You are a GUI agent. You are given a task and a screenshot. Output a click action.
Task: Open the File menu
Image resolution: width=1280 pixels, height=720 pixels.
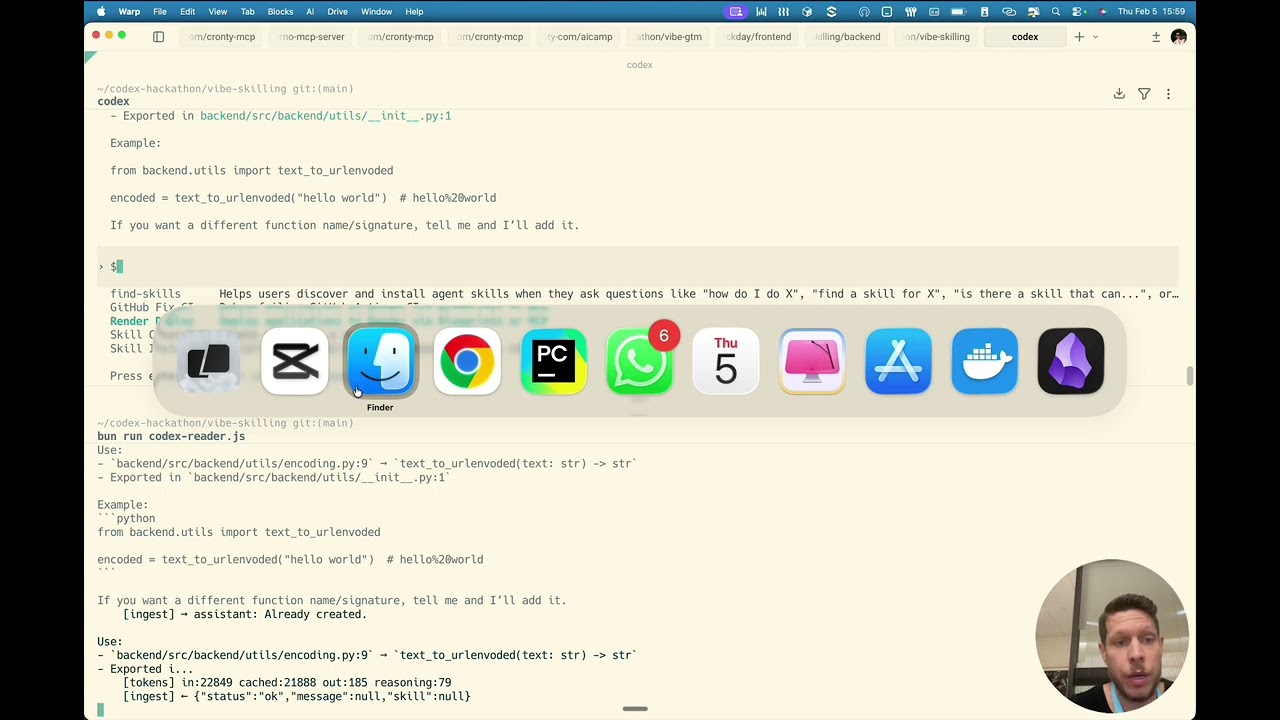[x=160, y=12]
